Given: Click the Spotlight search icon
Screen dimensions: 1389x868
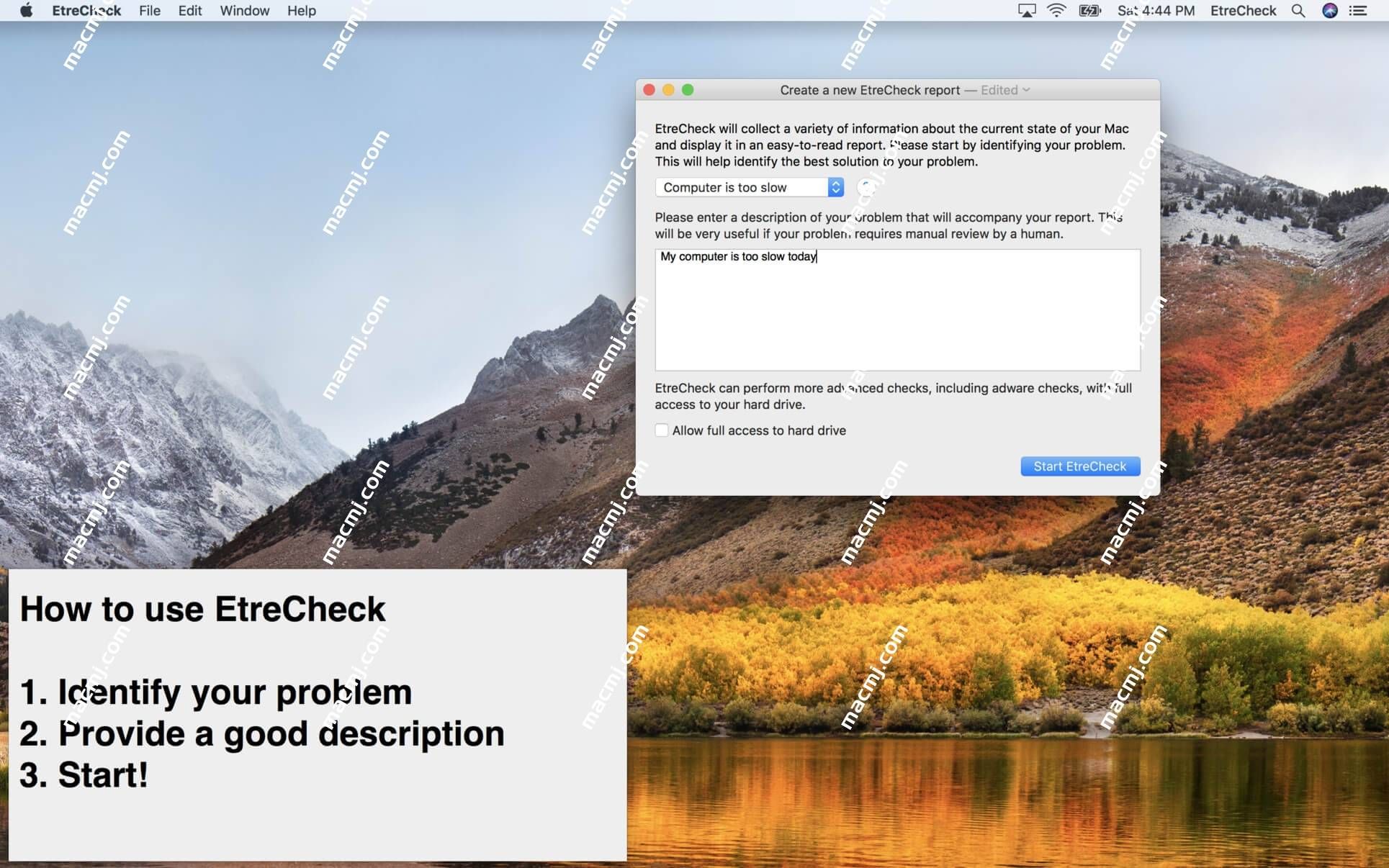Looking at the screenshot, I should pos(1299,11).
